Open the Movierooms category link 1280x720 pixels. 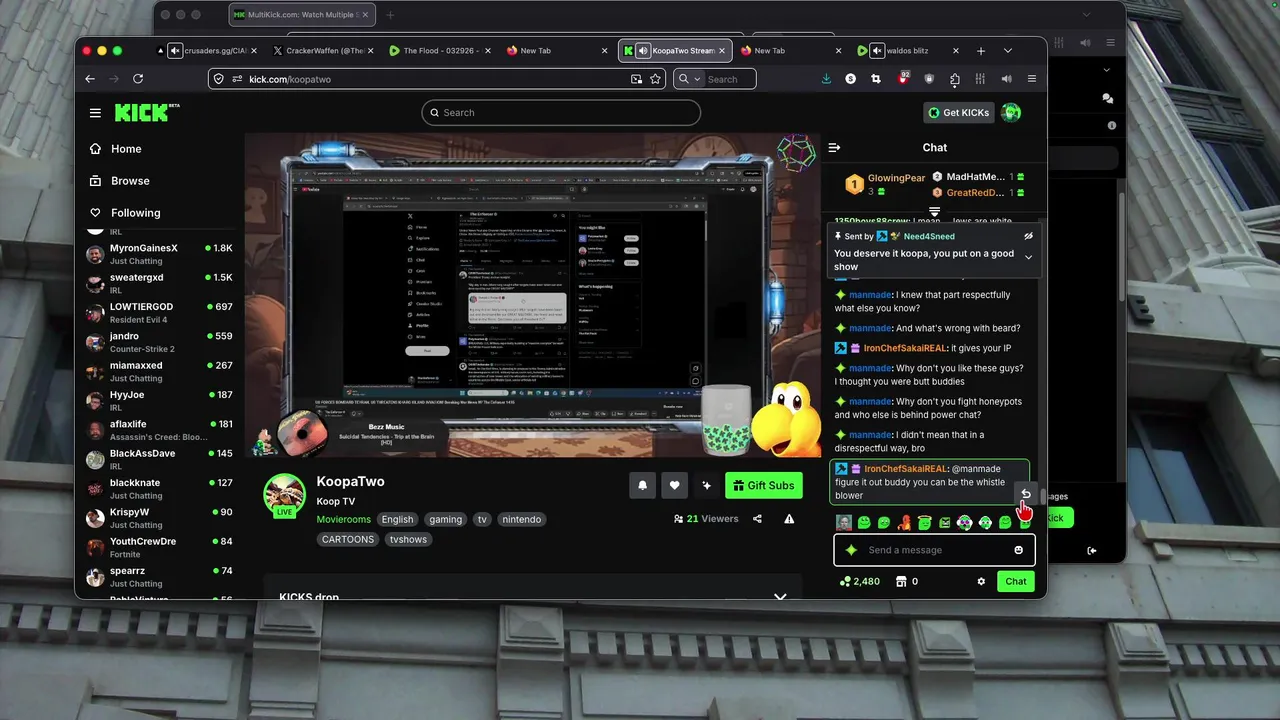pyautogui.click(x=344, y=519)
